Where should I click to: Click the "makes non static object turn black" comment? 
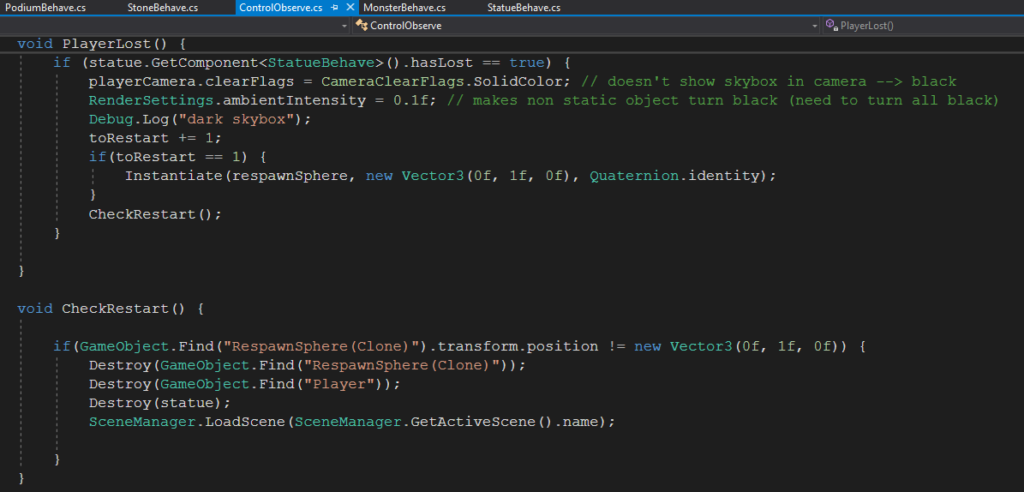(x=723, y=101)
